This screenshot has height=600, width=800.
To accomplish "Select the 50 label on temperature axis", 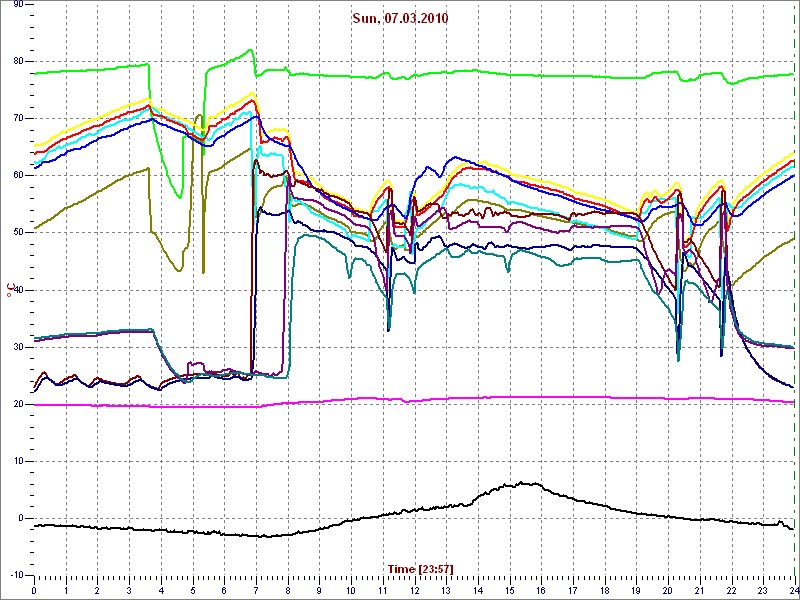I will click(18, 233).
